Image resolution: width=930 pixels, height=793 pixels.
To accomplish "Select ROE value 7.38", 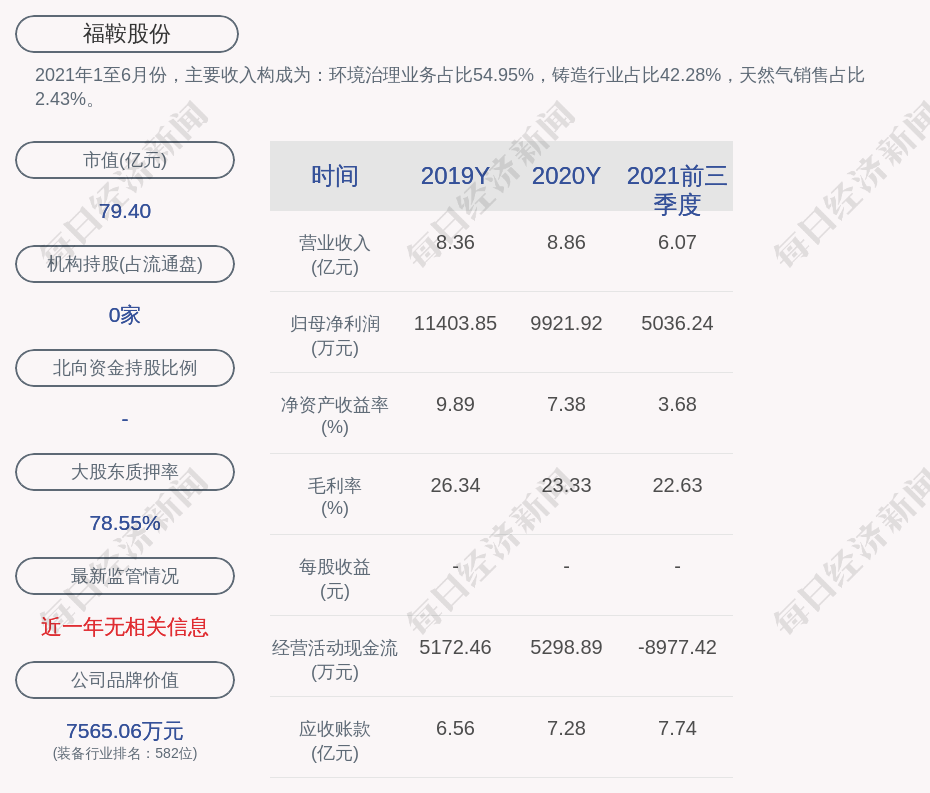I will pos(566,405).
